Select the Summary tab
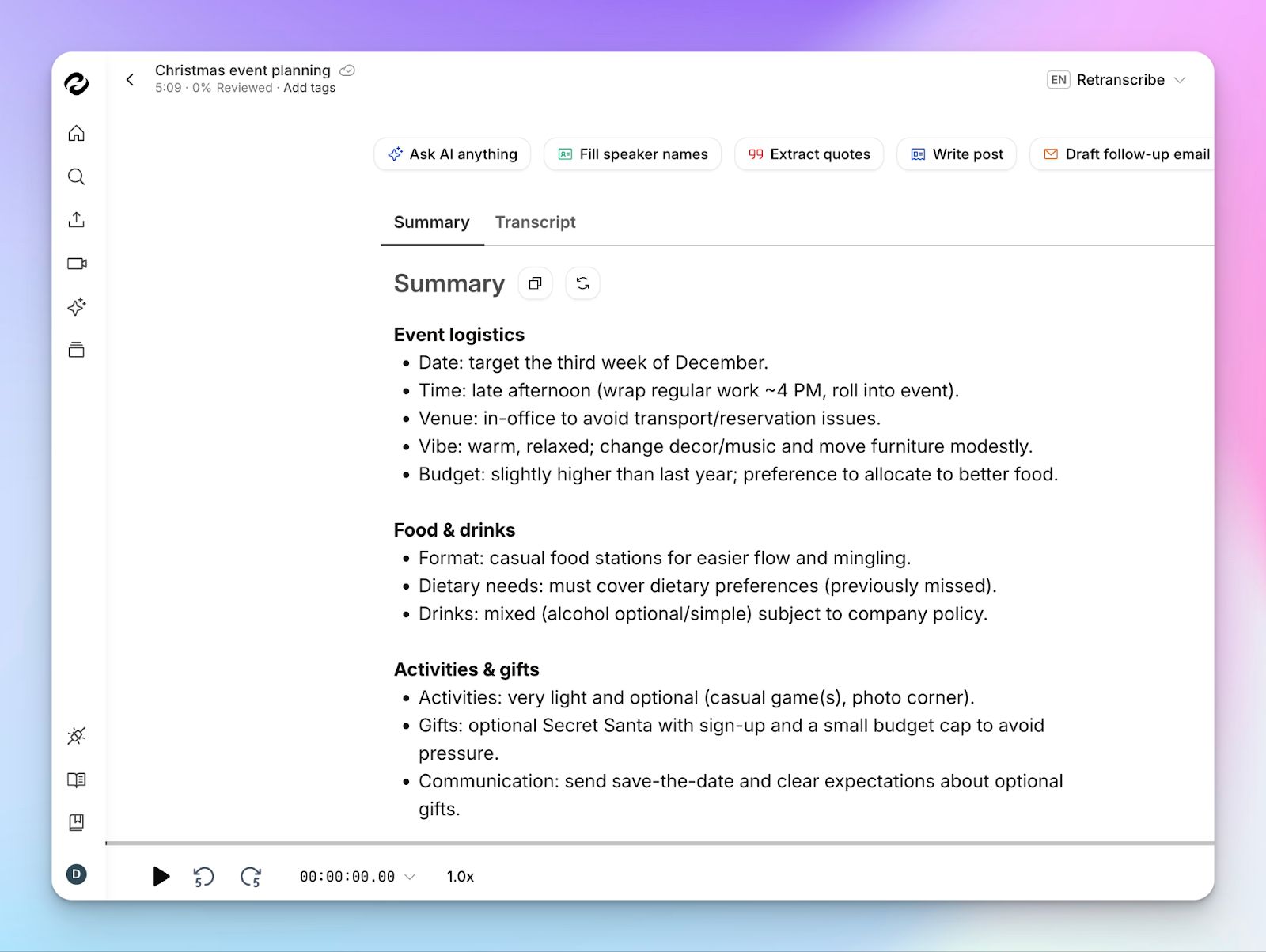Viewport: 1266px width, 952px height. [431, 222]
